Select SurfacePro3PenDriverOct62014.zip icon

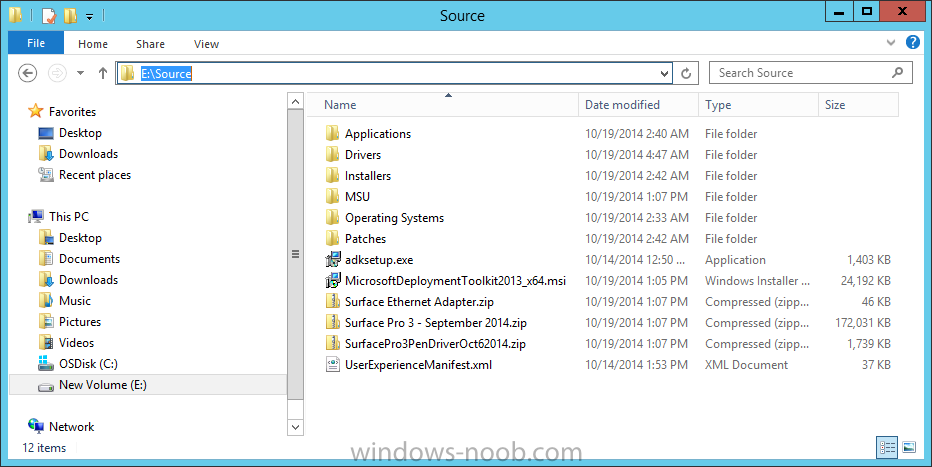pyautogui.click(x=332, y=343)
